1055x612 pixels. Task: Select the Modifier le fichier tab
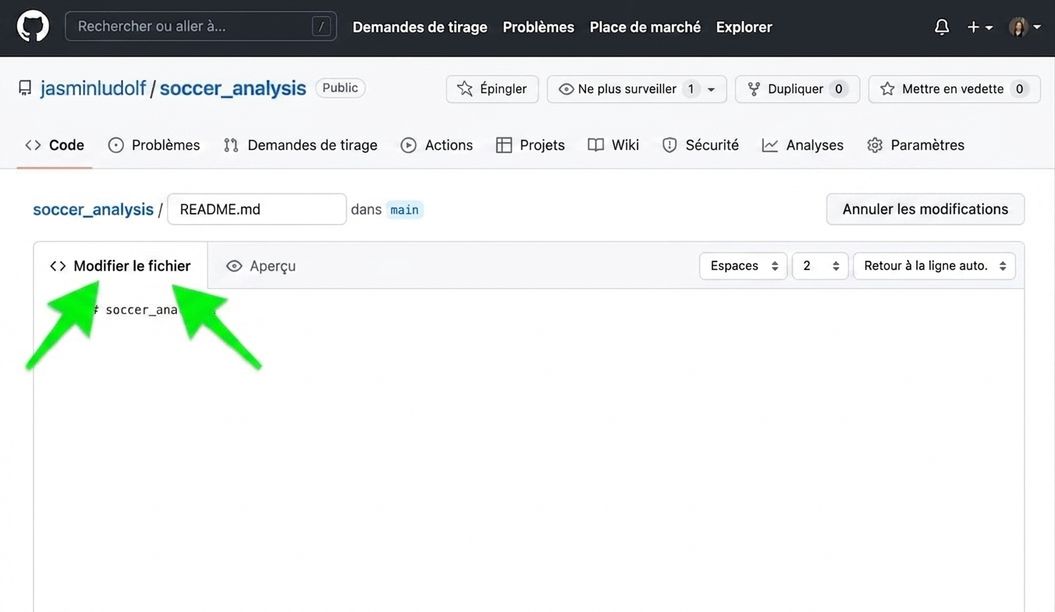point(120,266)
